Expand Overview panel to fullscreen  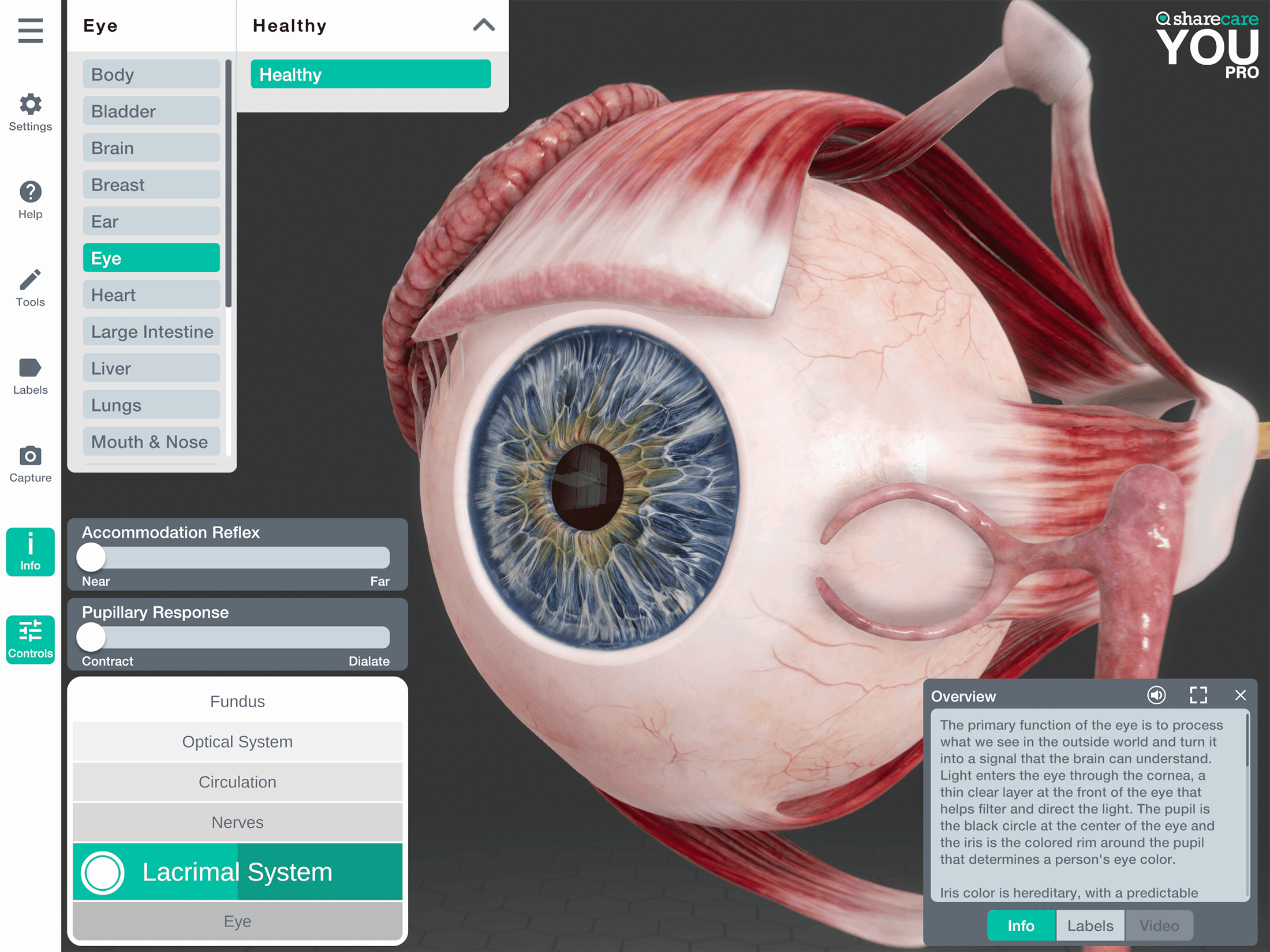click(x=1198, y=695)
